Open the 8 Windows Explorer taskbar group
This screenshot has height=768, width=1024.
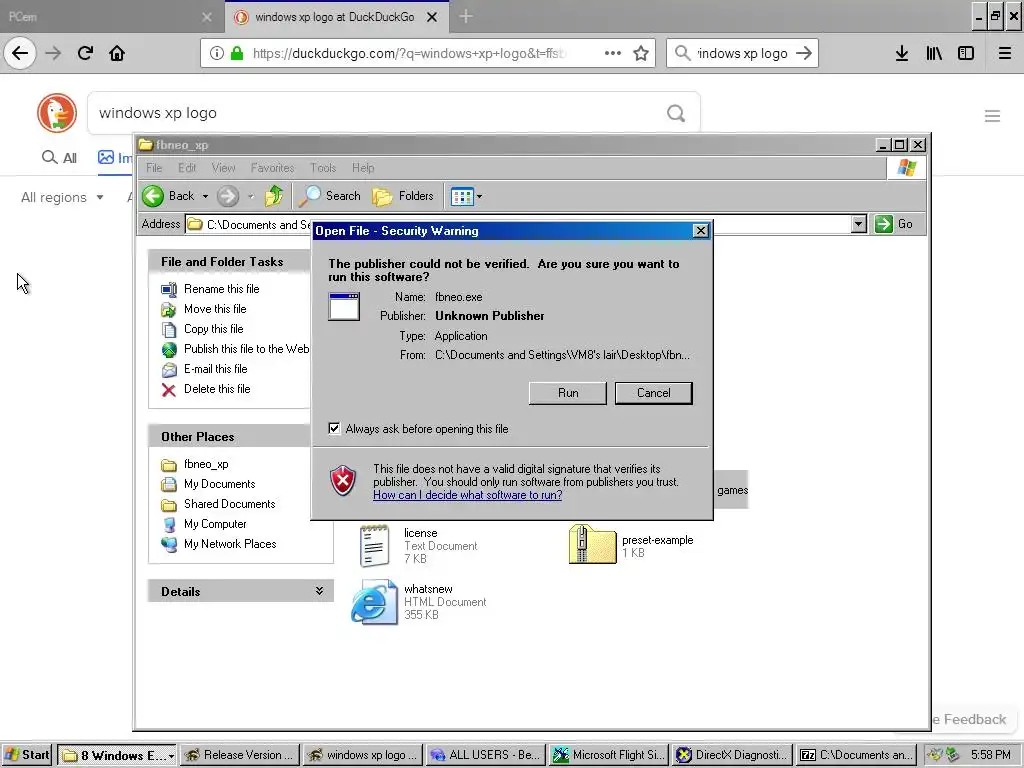[117, 756]
